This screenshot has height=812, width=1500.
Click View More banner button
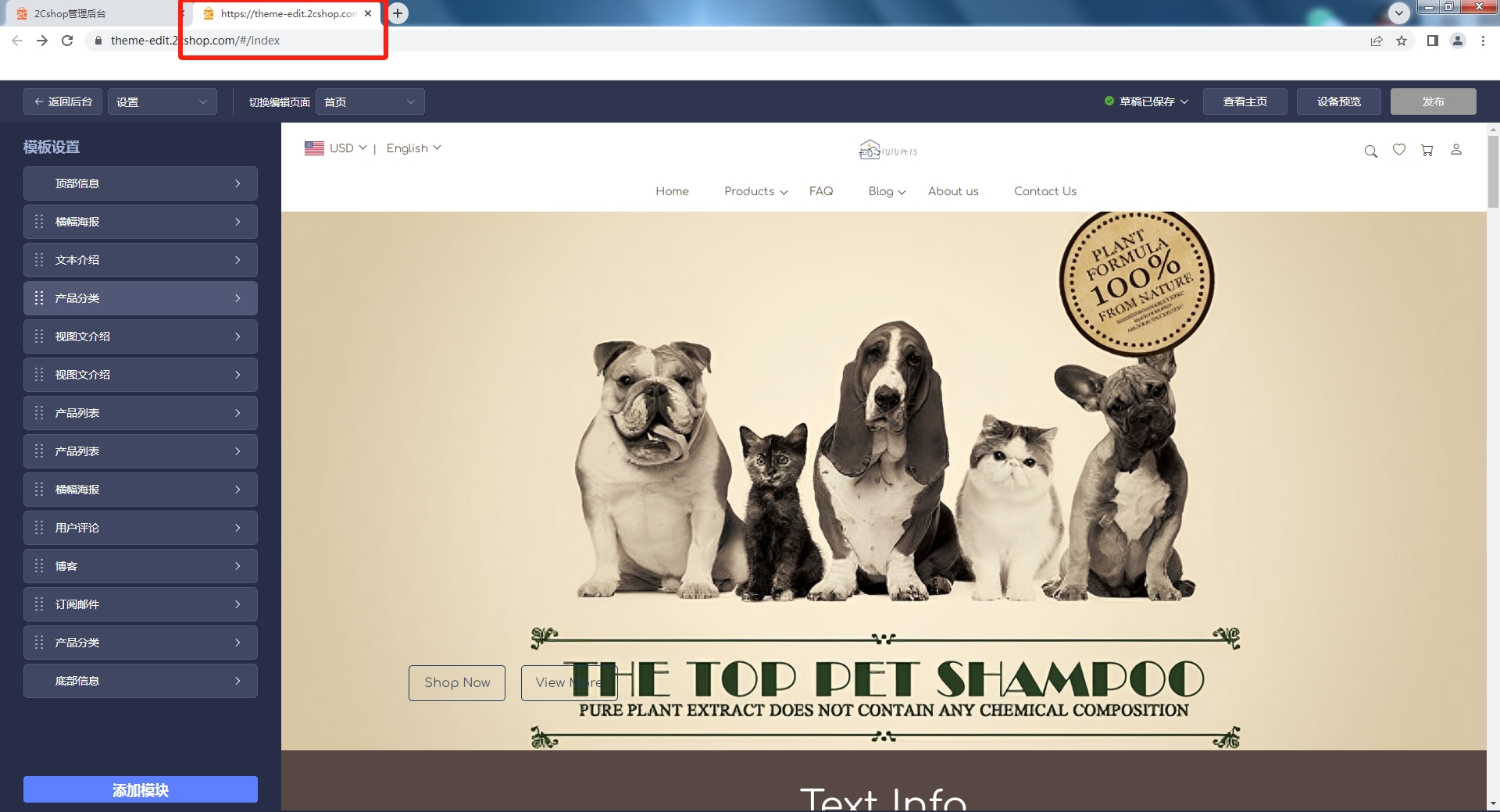coord(569,682)
